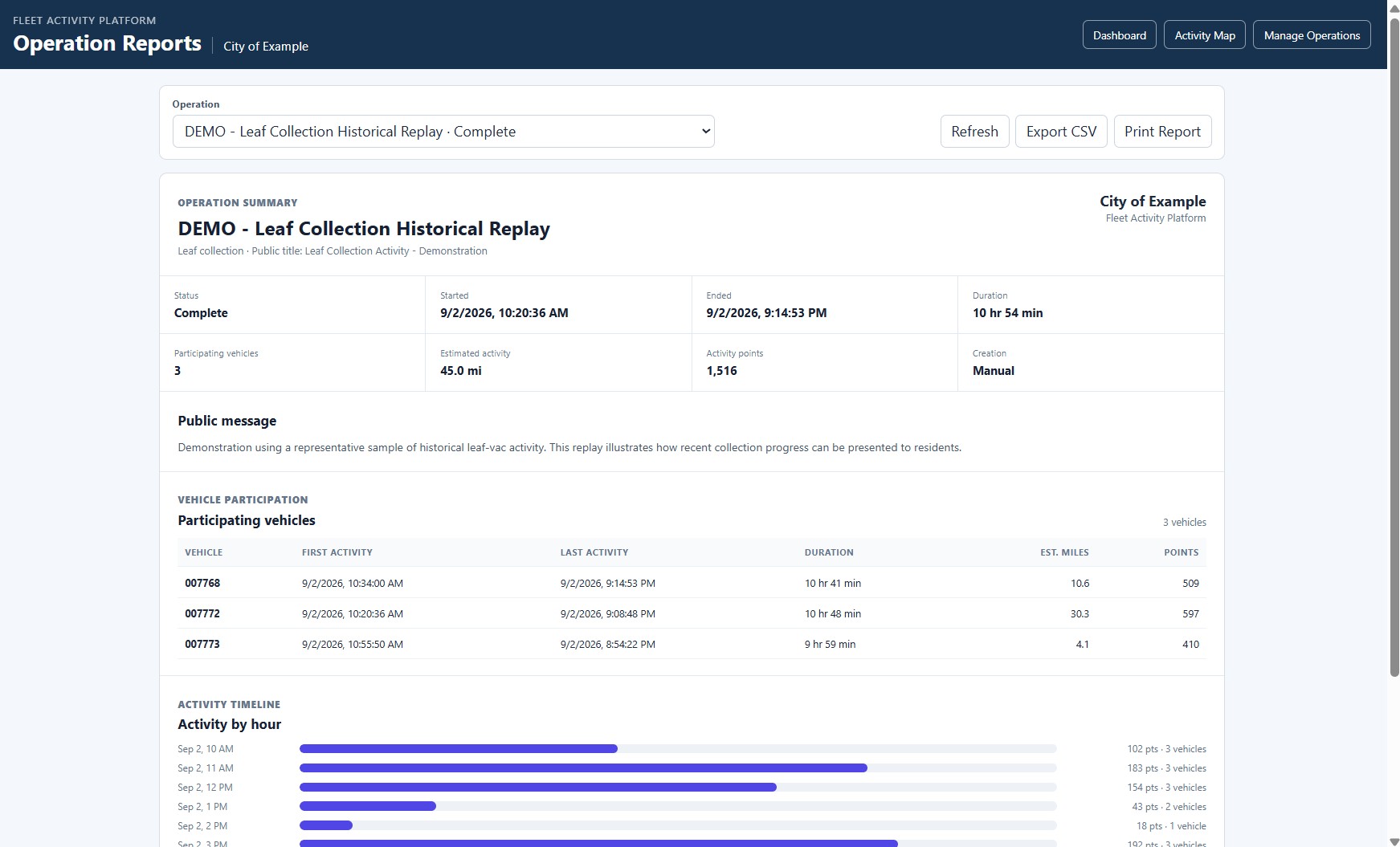Click the Duration value 10 hr 54 min

pos(1007,313)
